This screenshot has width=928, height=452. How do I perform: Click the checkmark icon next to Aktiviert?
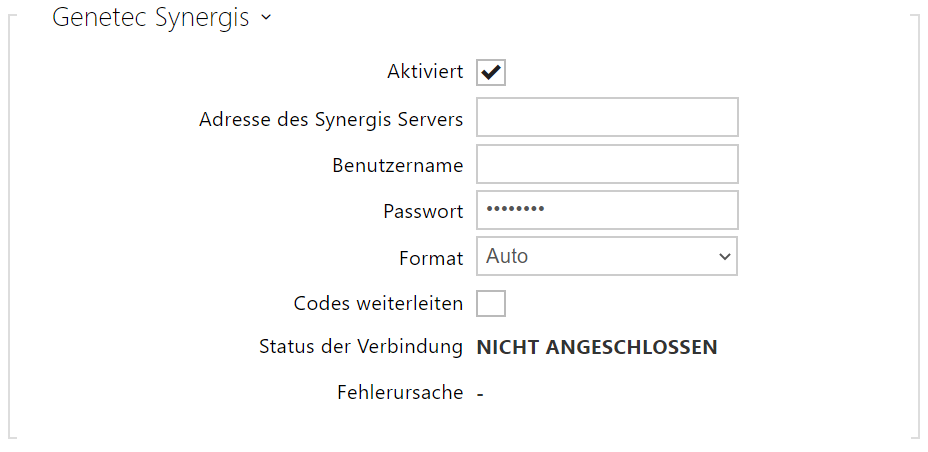[491, 72]
